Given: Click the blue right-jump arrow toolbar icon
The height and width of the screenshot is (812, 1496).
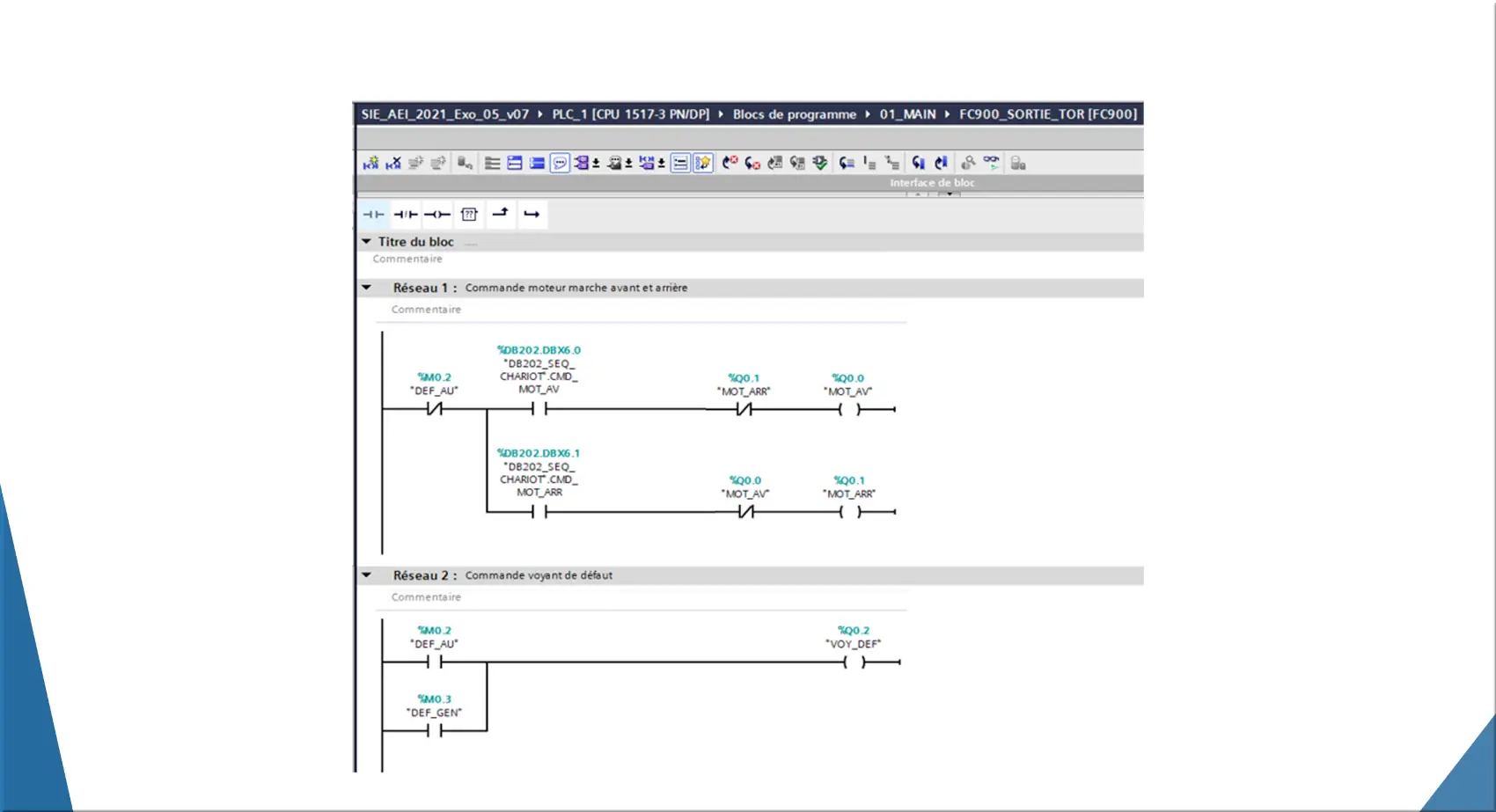Looking at the screenshot, I should pyautogui.click(x=941, y=163).
